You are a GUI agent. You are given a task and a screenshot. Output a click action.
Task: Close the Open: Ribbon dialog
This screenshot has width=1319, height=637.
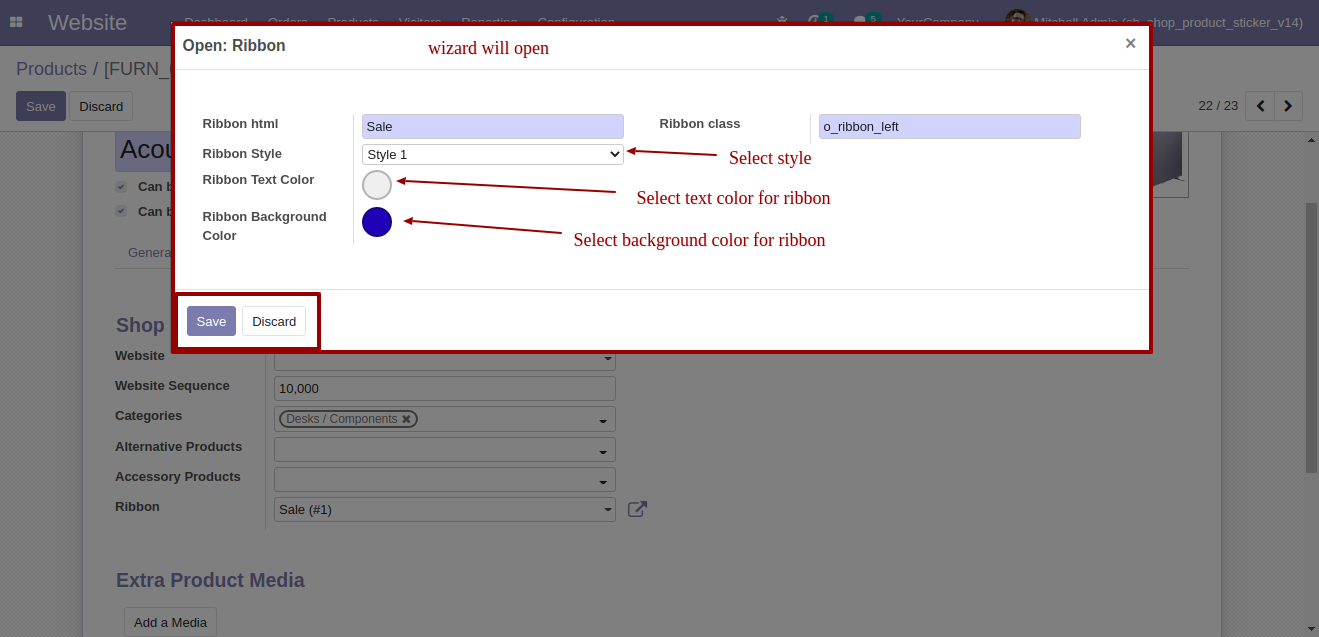[x=1130, y=43]
